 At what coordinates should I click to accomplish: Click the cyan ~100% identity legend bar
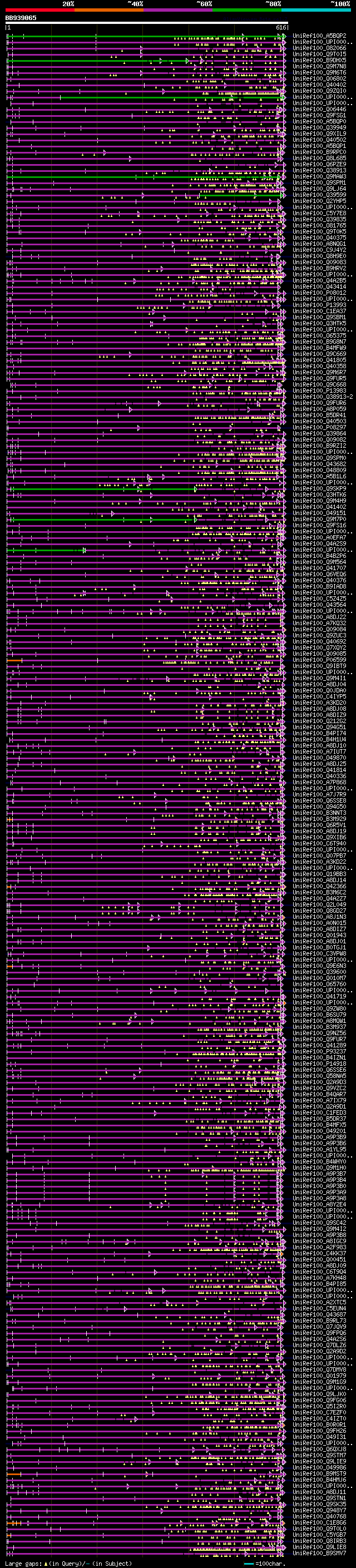(x=316, y=10)
